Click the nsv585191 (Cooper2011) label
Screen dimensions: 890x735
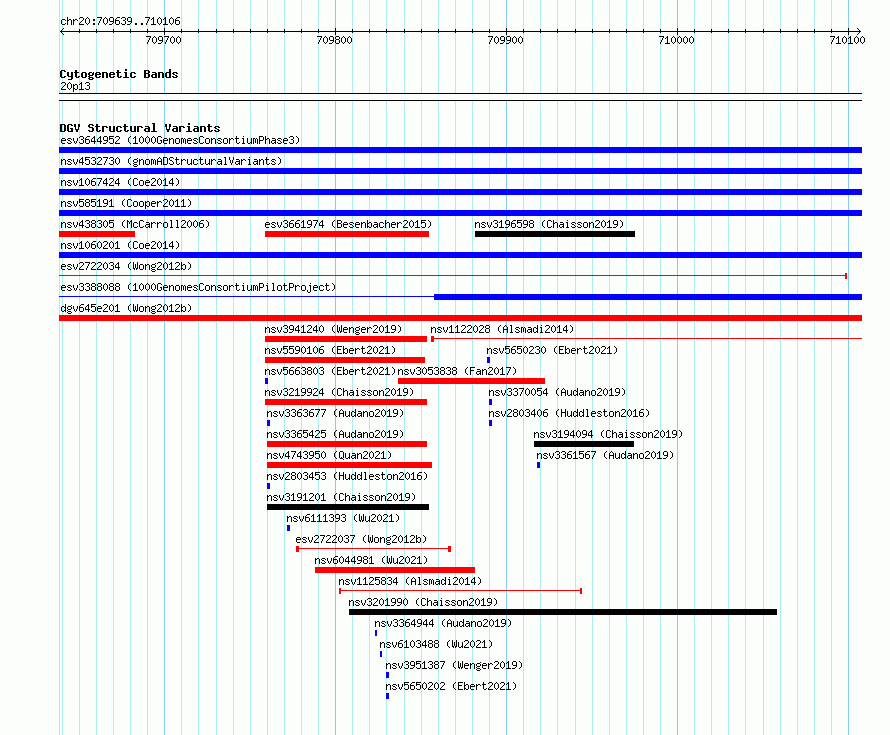pos(126,203)
